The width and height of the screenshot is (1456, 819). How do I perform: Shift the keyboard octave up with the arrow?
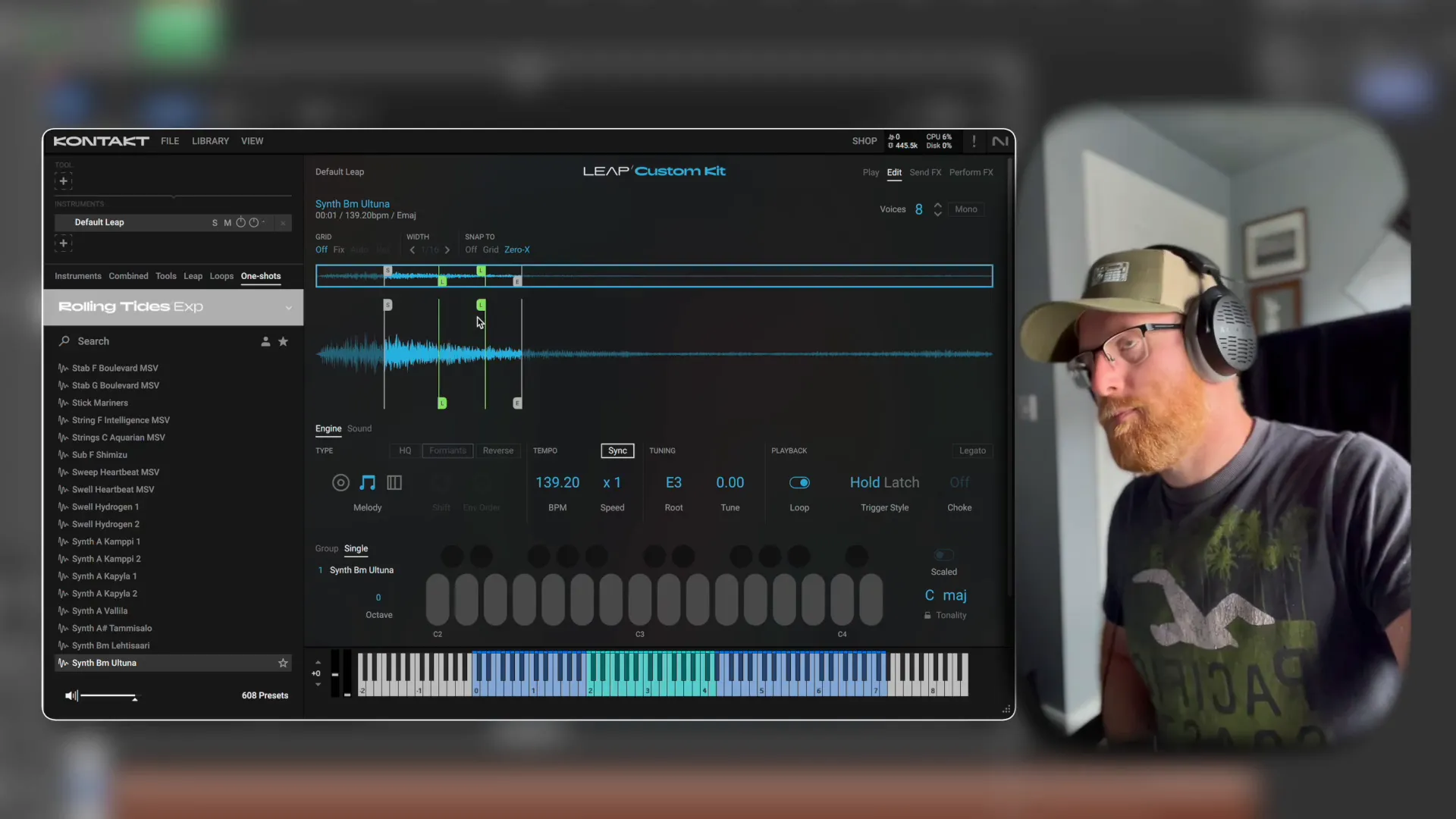click(318, 662)
